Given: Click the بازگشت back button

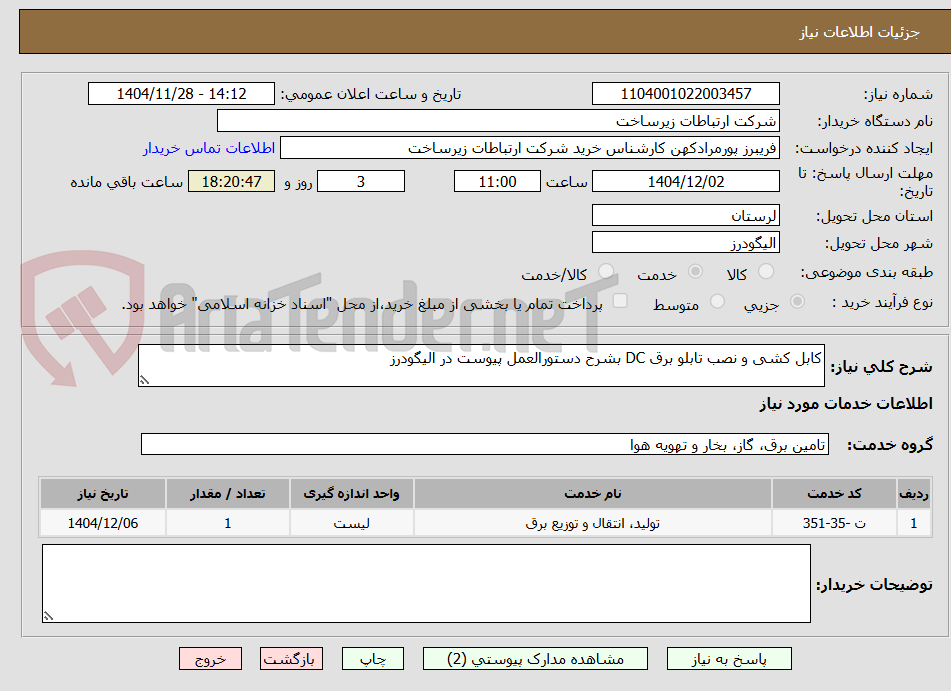Looking at the screenshot, I should coord(291,659).
